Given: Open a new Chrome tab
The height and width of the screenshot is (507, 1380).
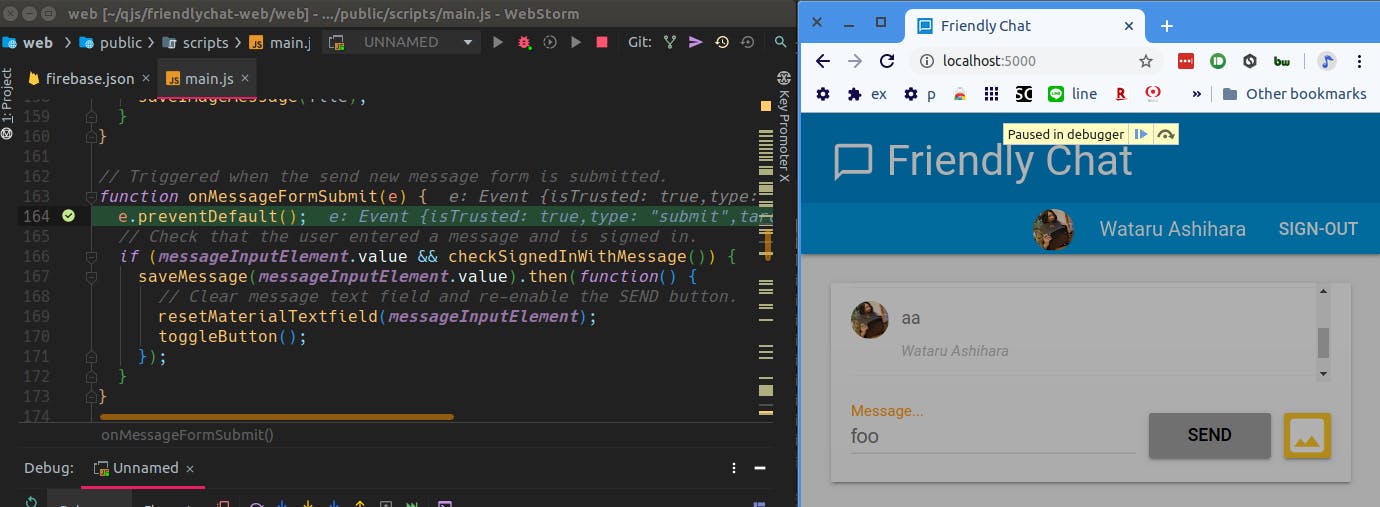Looking at the screenshot, I should point(1166,26).
